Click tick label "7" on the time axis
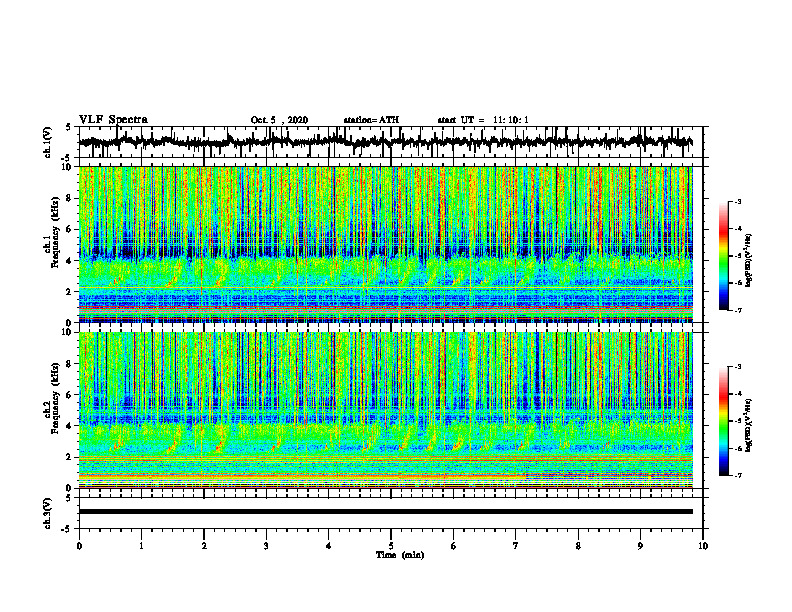 (516, 546)
